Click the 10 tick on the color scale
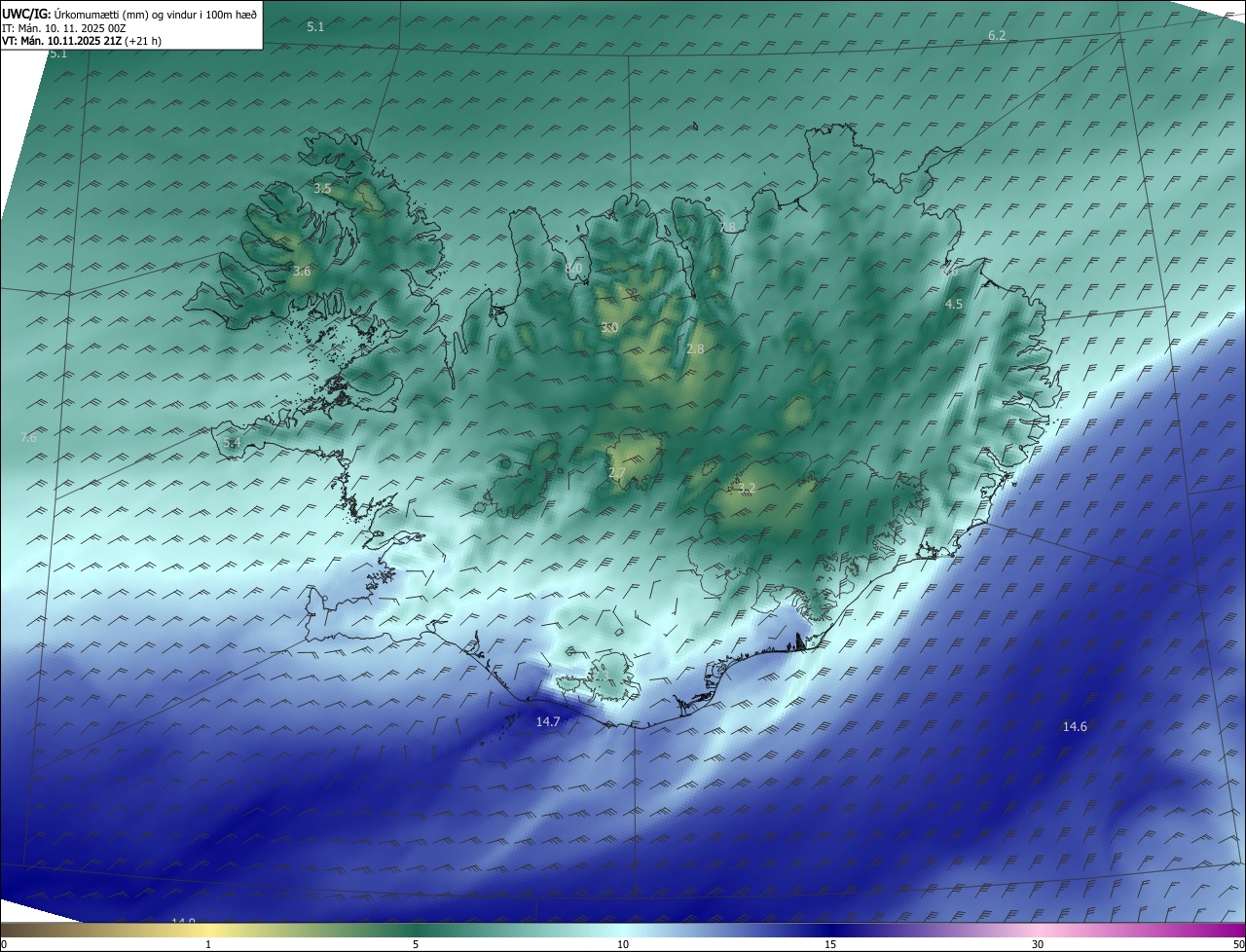The height and width of the screenshot is (952, 1246). click(623, 944)
